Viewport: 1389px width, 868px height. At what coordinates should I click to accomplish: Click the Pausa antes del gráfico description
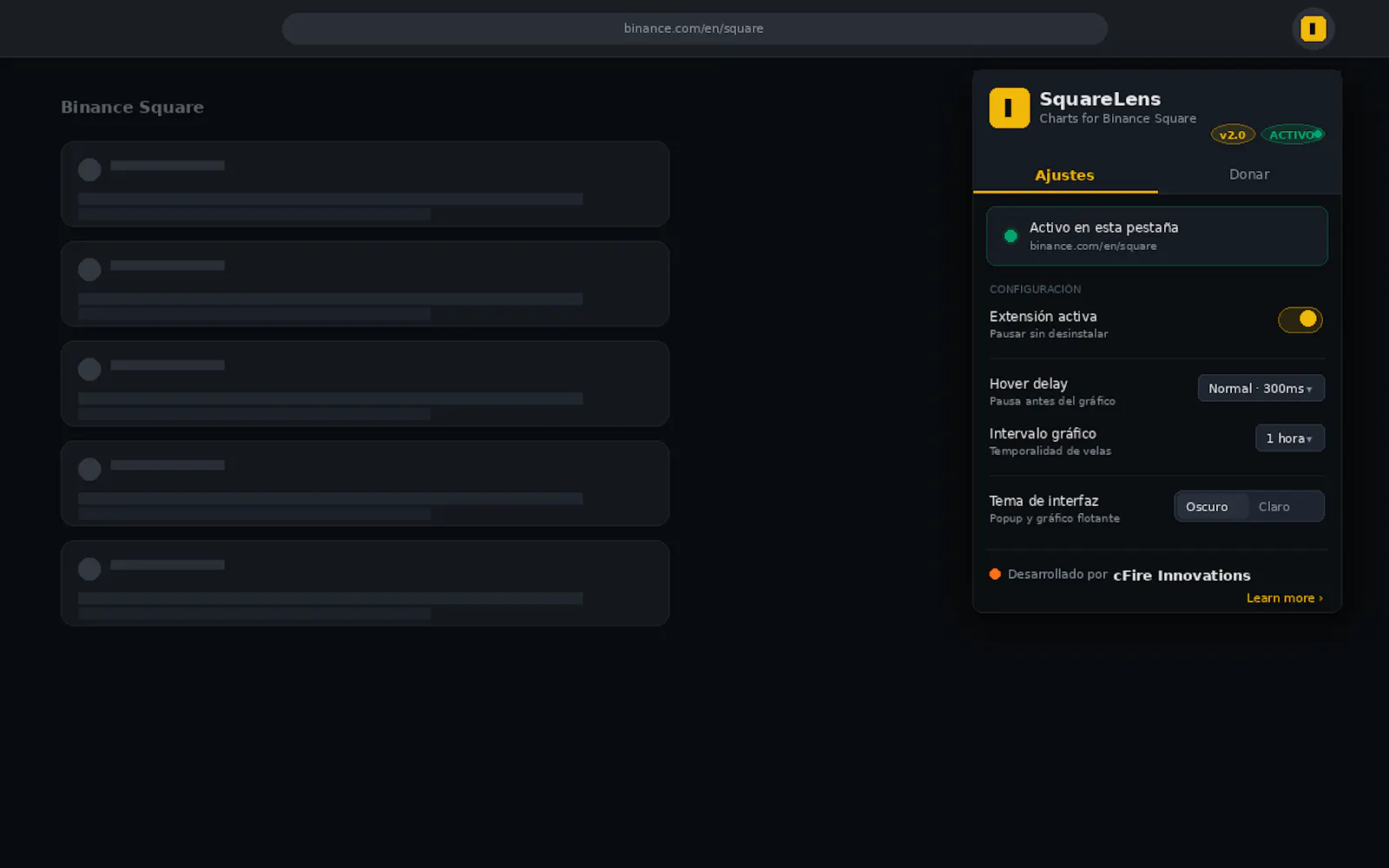click(1052, 401)
